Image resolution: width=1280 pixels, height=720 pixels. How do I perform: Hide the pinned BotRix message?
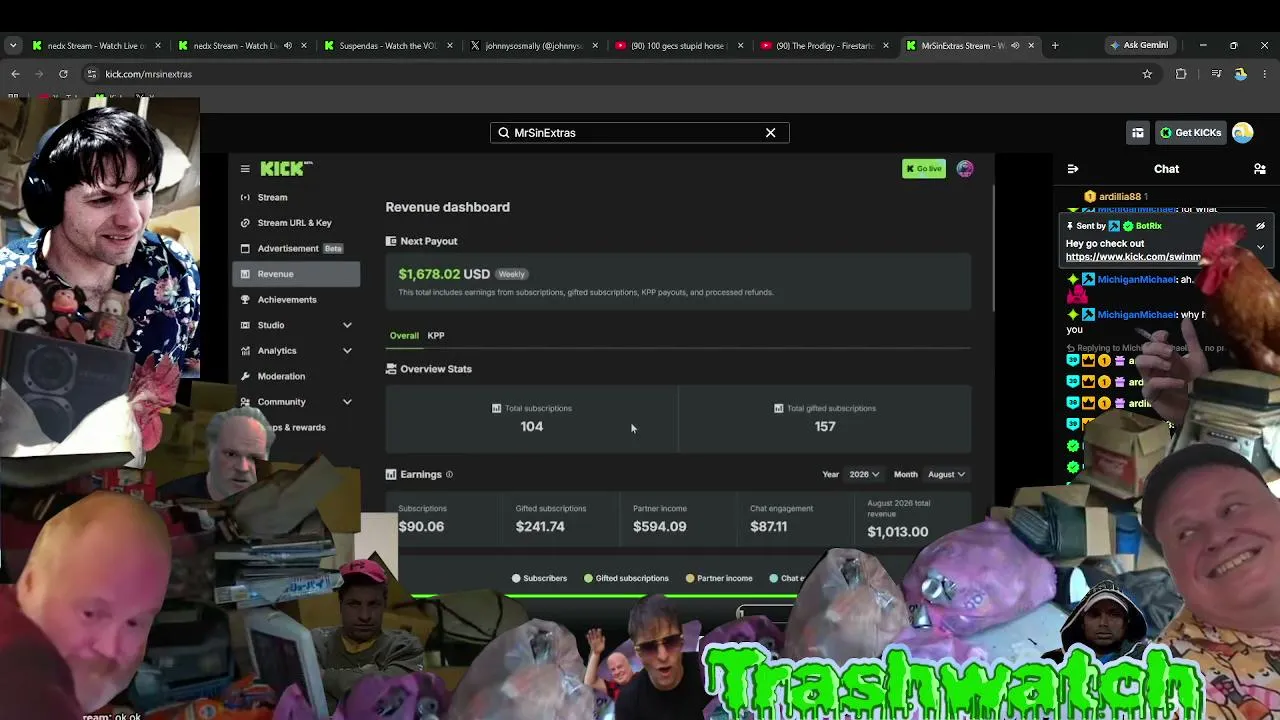tap(1260, 226)
